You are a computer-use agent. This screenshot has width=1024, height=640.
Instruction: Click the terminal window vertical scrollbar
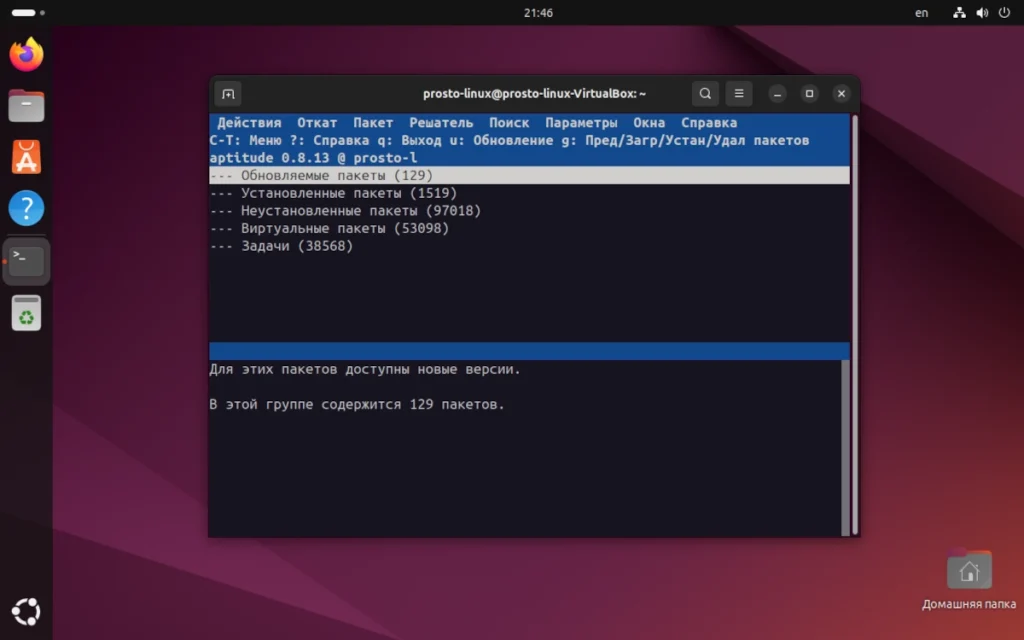click(855, 325)
